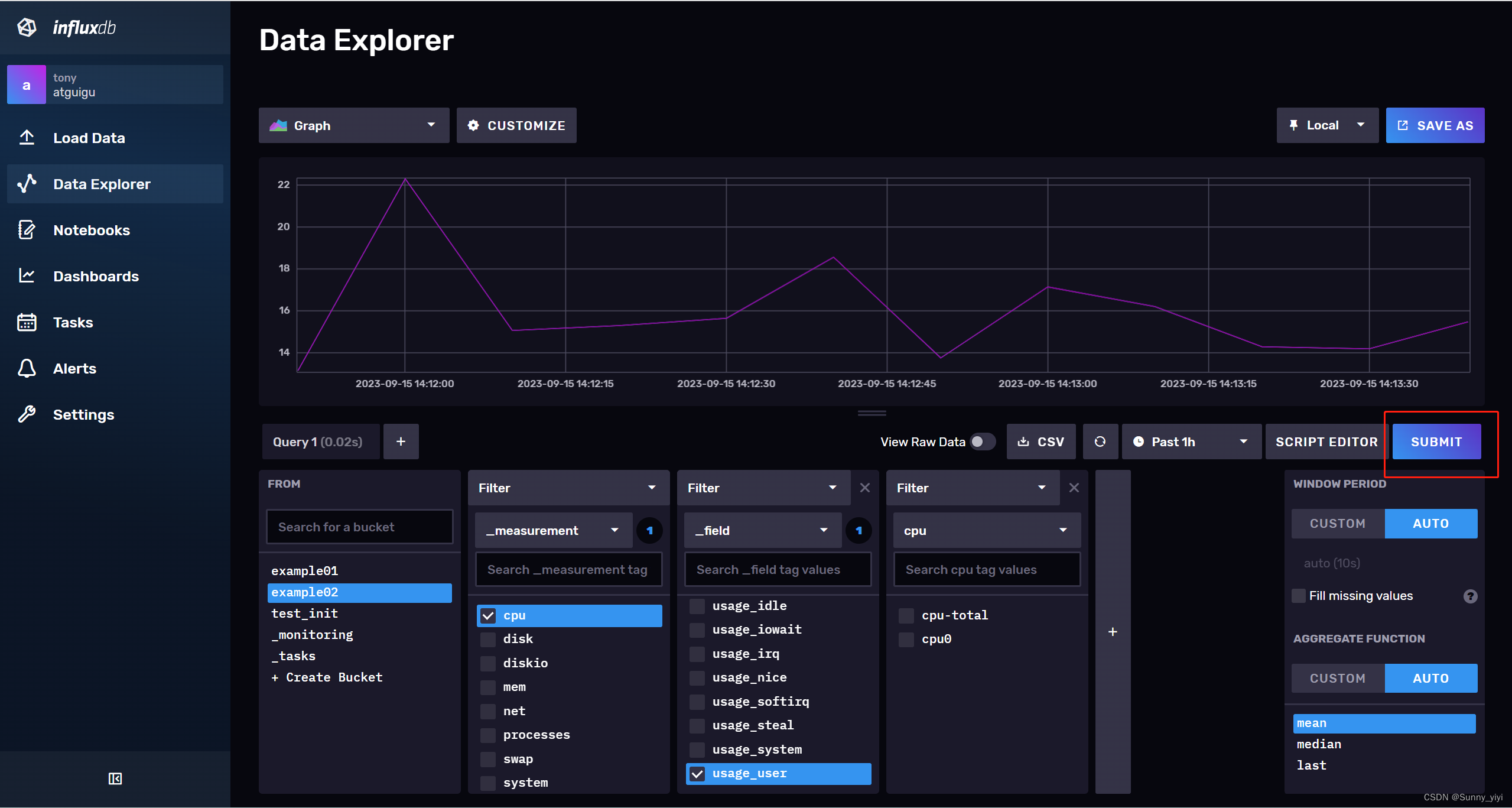The image size is (1512, 808).
Task: Select the example01 bucket
Action: 360,571
